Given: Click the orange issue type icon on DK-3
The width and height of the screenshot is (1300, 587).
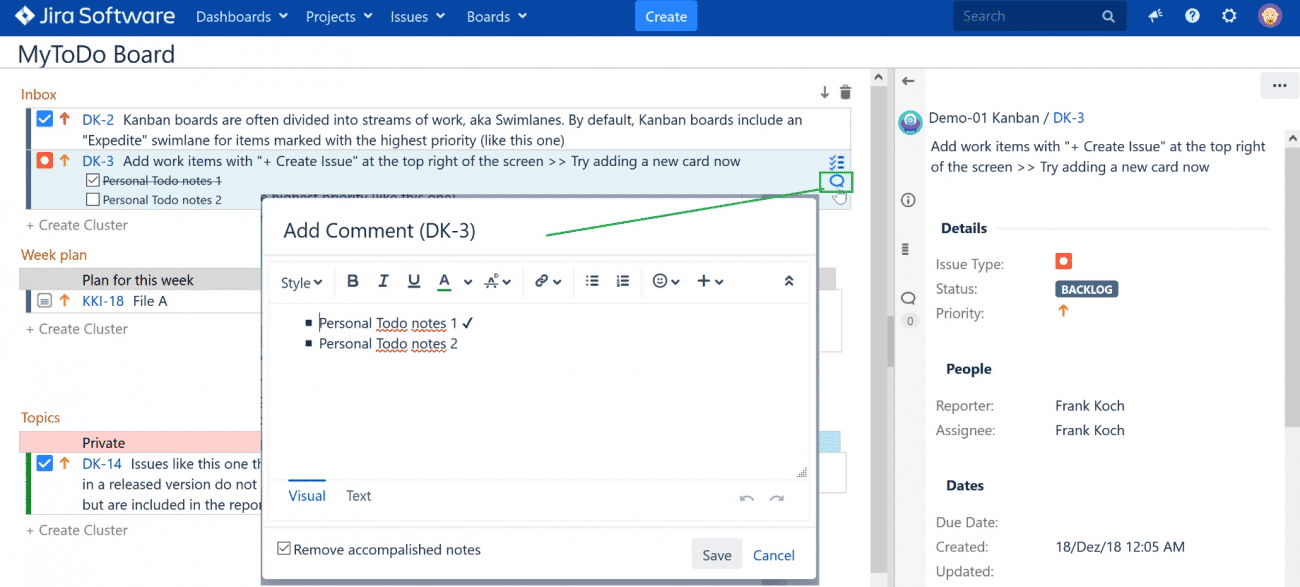Looking at the screenshot, I should (44, 161).
